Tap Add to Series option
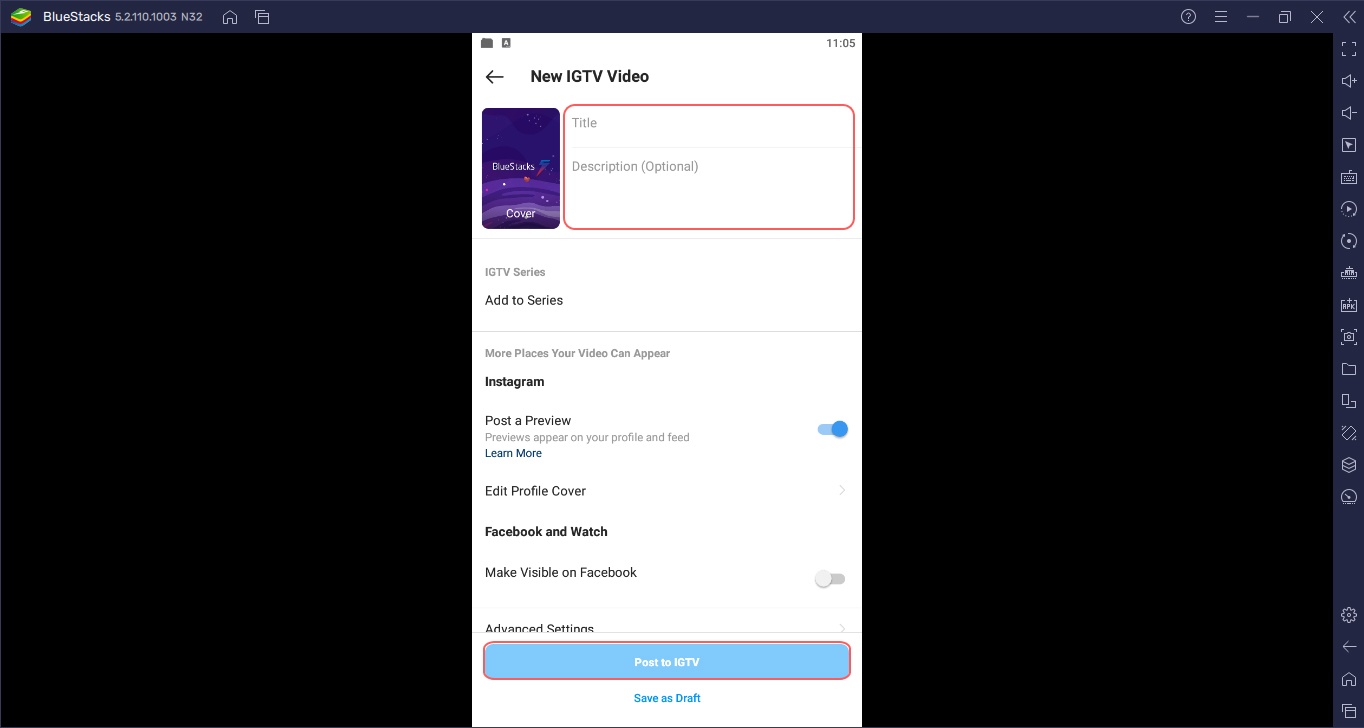1364x728 pixels. (x=524, y=300)
